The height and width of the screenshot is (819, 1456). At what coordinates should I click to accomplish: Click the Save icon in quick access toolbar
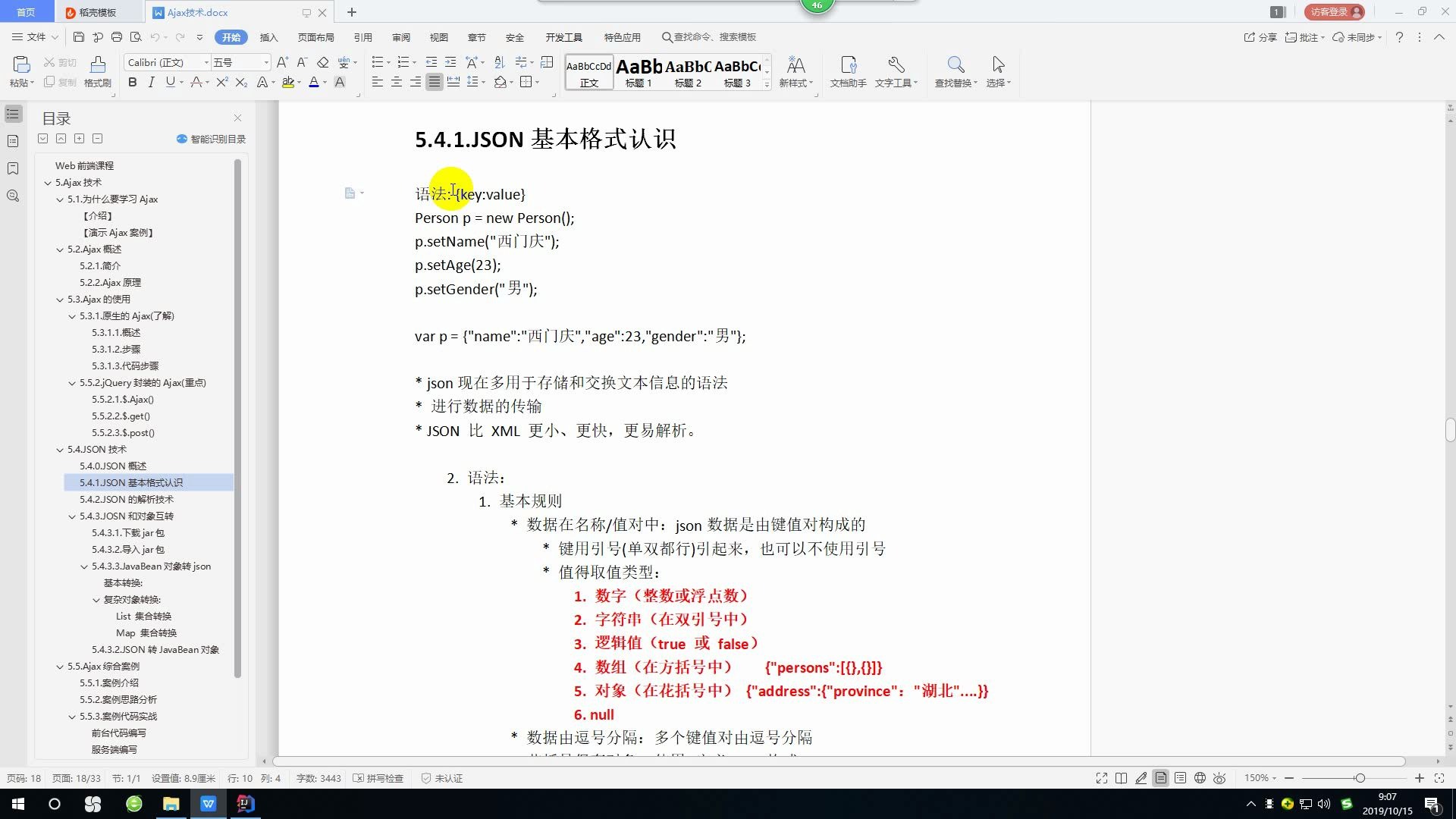pos(79,37)
